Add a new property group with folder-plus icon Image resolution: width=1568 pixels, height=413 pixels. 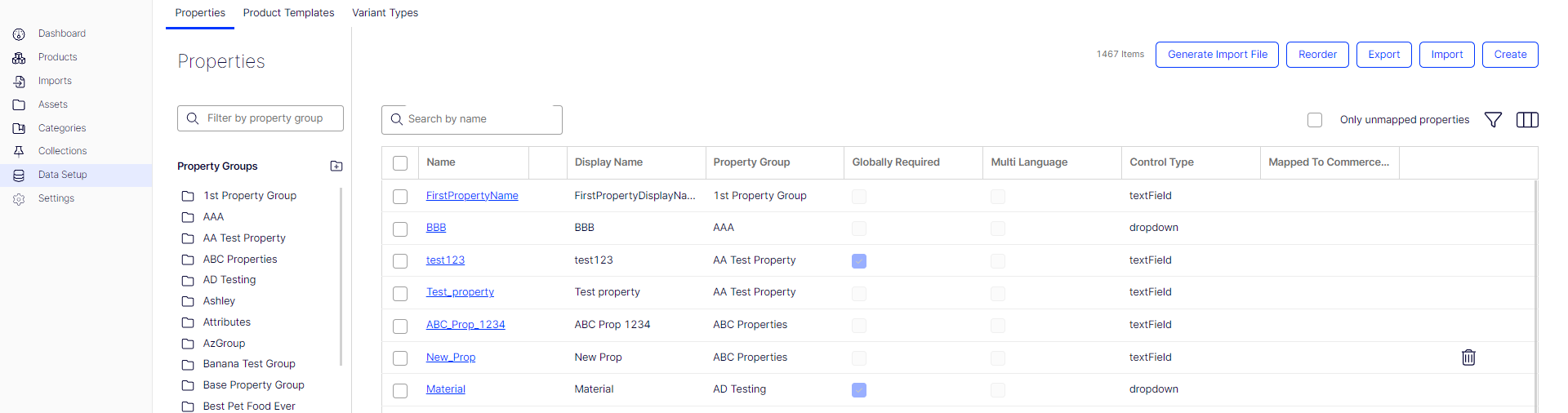(336, 166)
